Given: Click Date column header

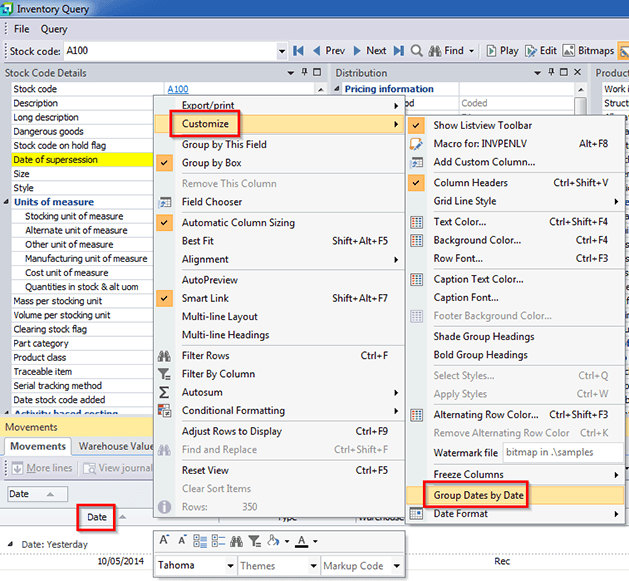Looking at the screenshot, I should pos(97,517).
